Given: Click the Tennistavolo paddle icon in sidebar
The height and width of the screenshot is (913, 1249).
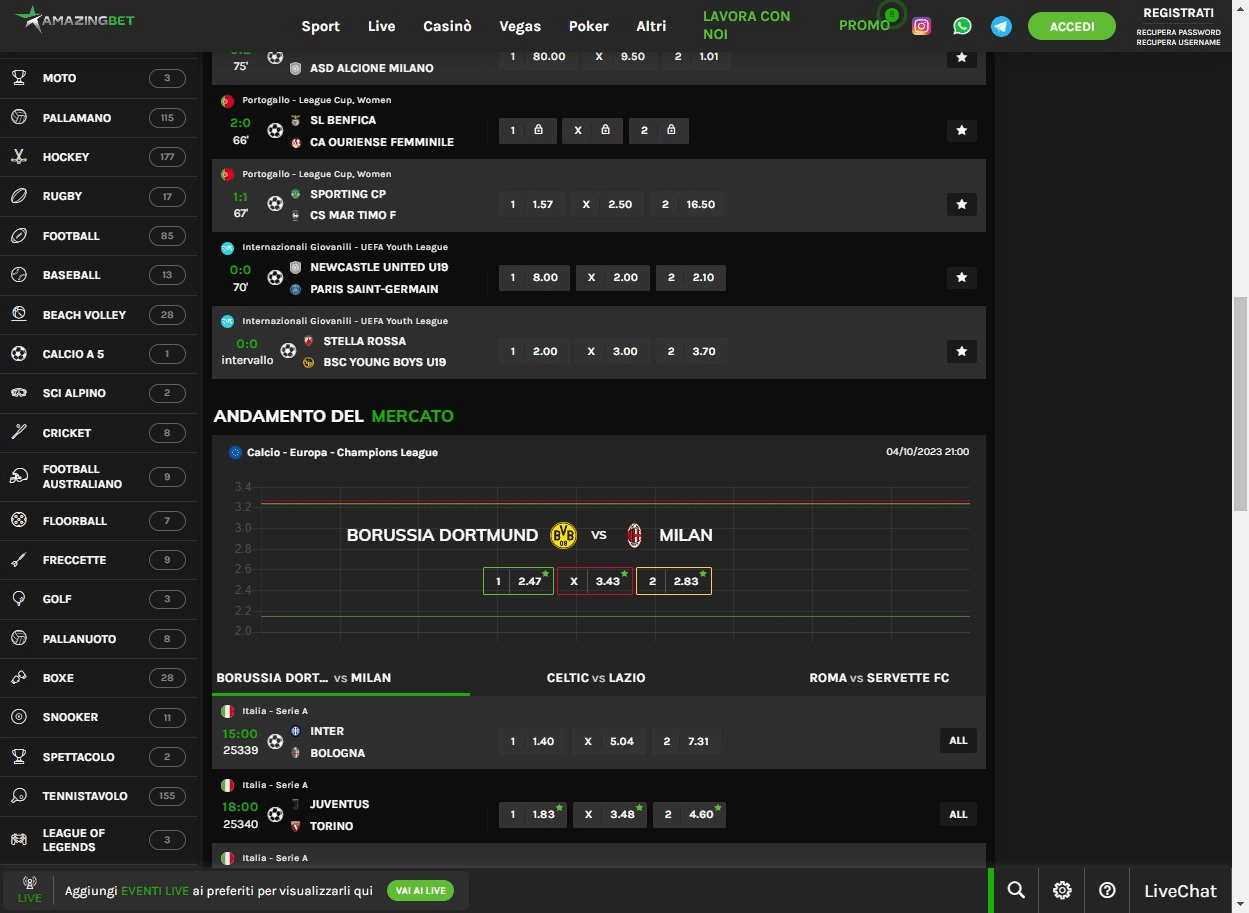Looking at the screenshot, I should click(19, 796).
